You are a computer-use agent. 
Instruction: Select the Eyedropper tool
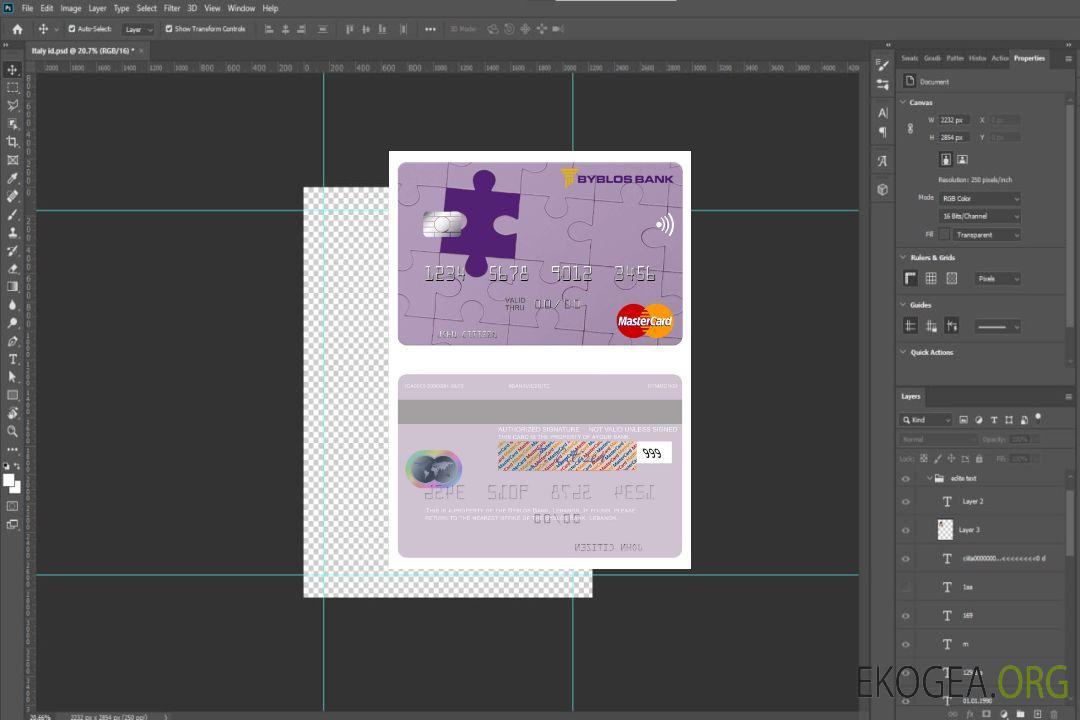tap(12, 178)
